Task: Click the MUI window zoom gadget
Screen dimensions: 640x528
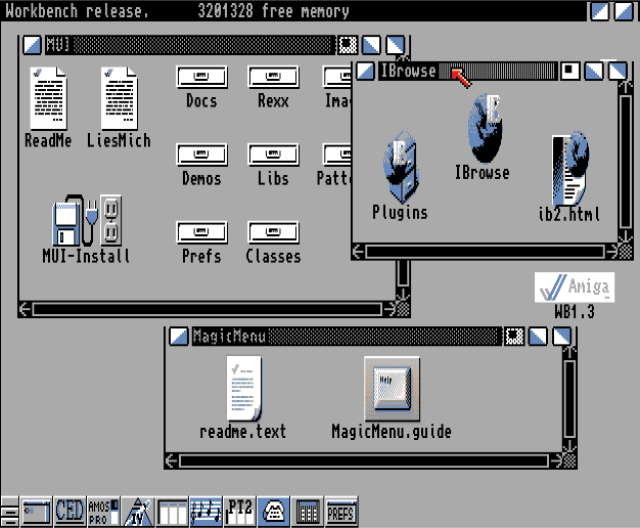Action: click(347, 45)
